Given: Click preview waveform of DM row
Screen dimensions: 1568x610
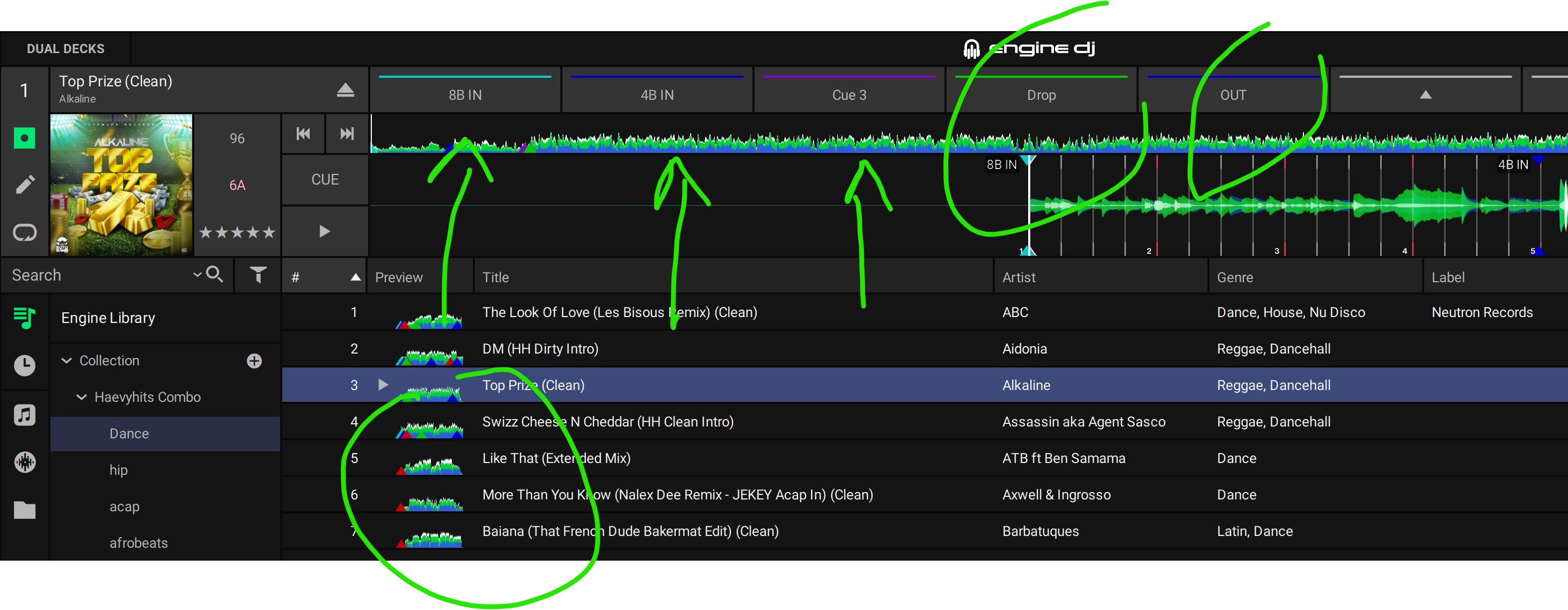Looking at the screenshot, I should (x=429, y=357).
